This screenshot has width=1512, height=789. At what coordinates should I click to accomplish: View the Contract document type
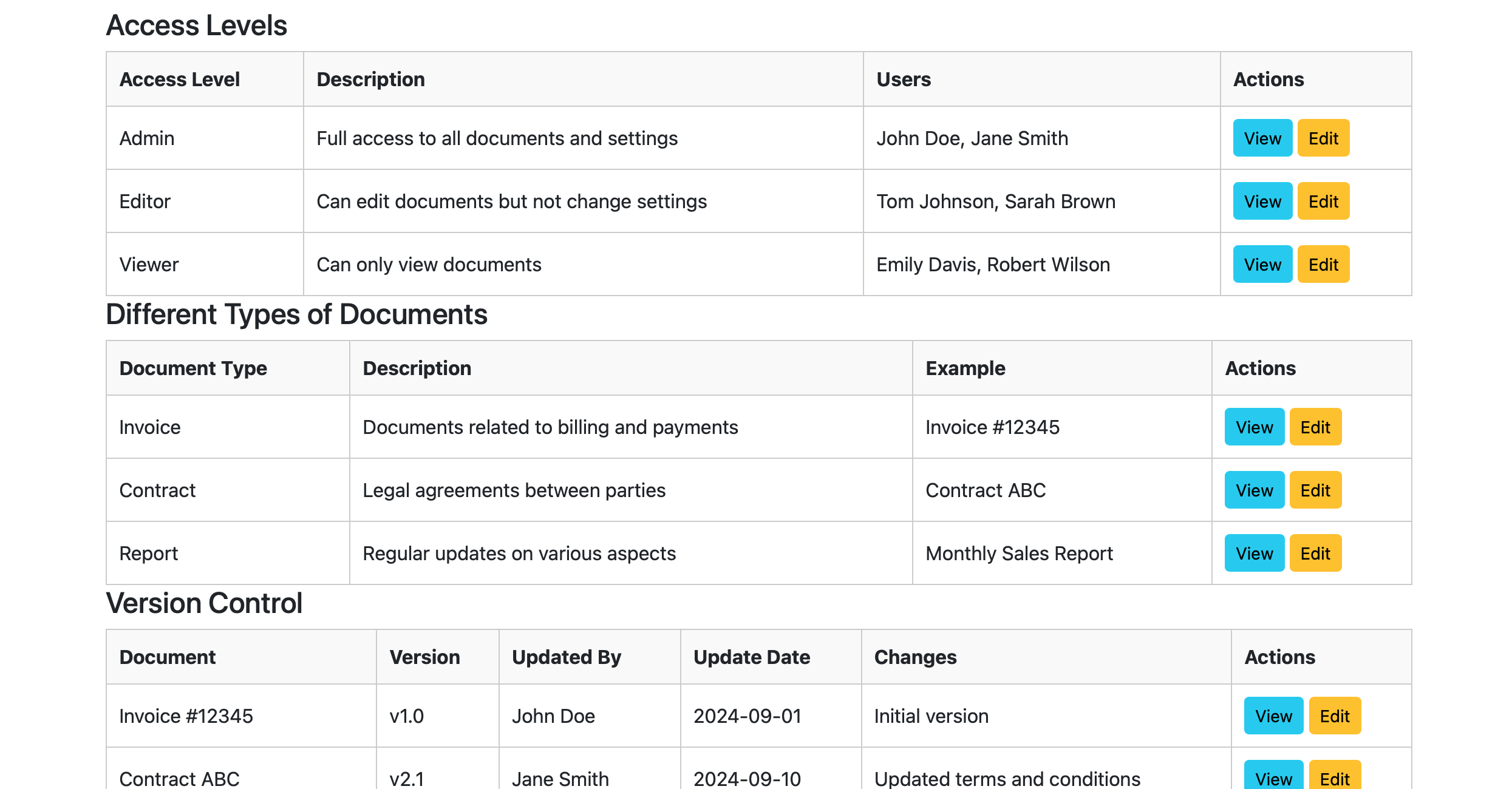coord(1254,490)
